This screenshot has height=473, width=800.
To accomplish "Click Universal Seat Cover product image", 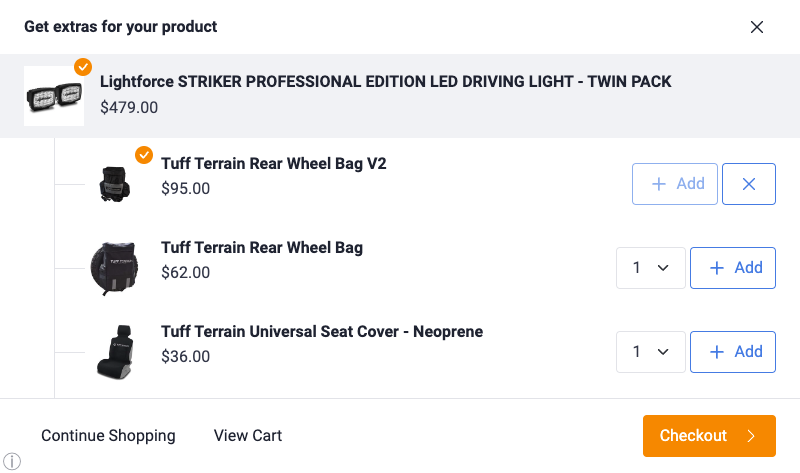I will [x=115, y=351].
